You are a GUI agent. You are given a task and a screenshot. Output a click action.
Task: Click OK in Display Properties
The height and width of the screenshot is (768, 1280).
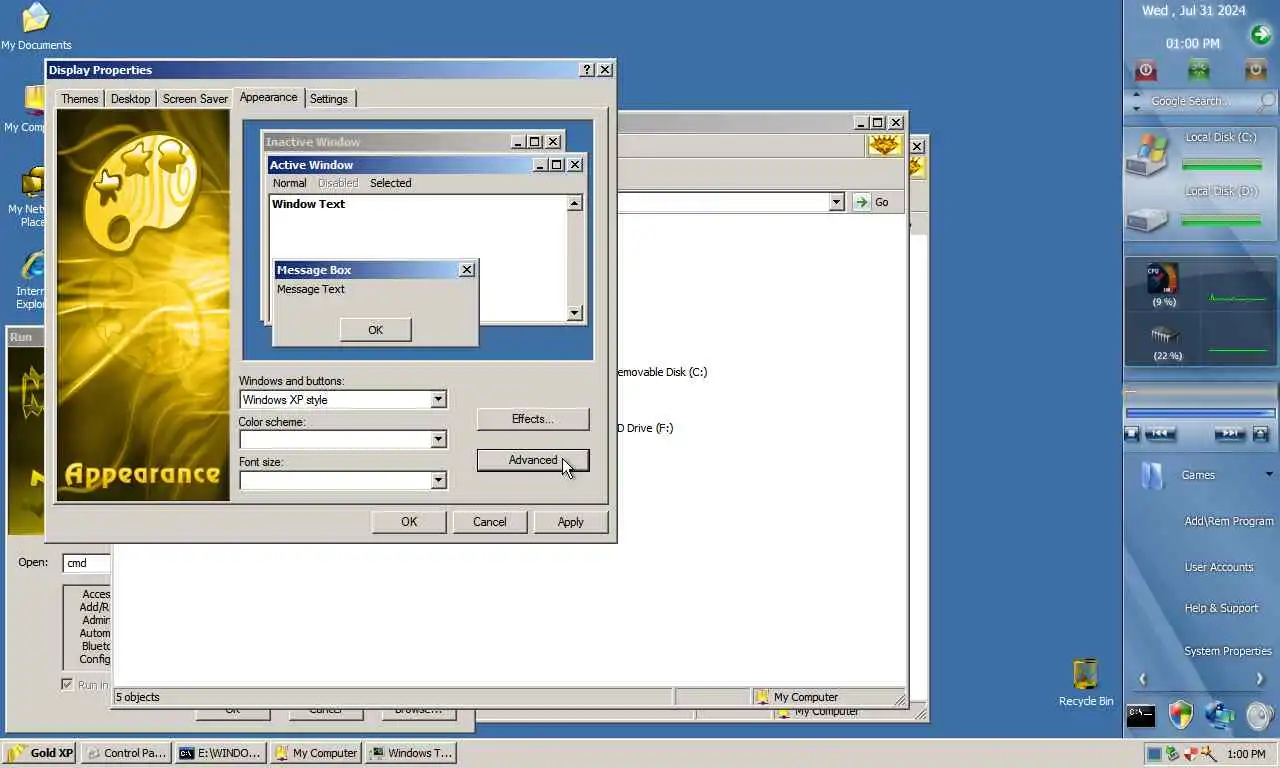(409, 522)
